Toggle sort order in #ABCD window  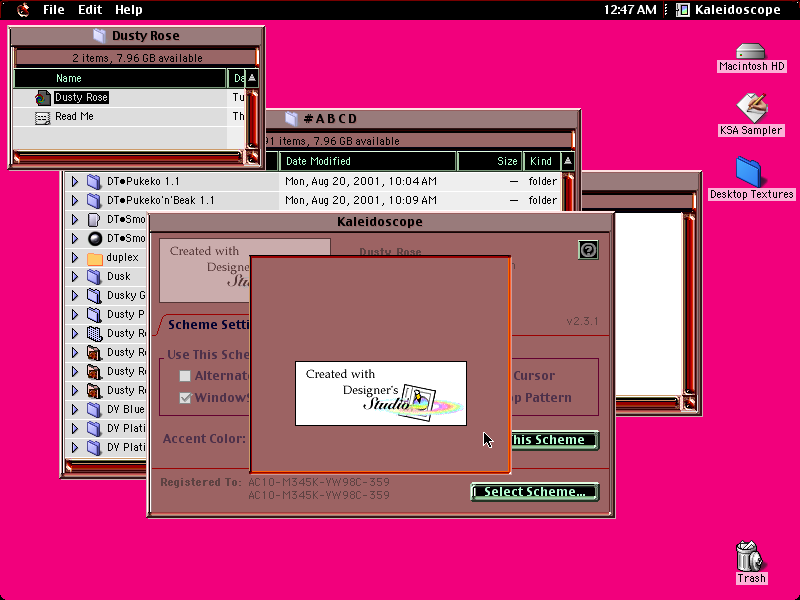(x=567, y=161)
